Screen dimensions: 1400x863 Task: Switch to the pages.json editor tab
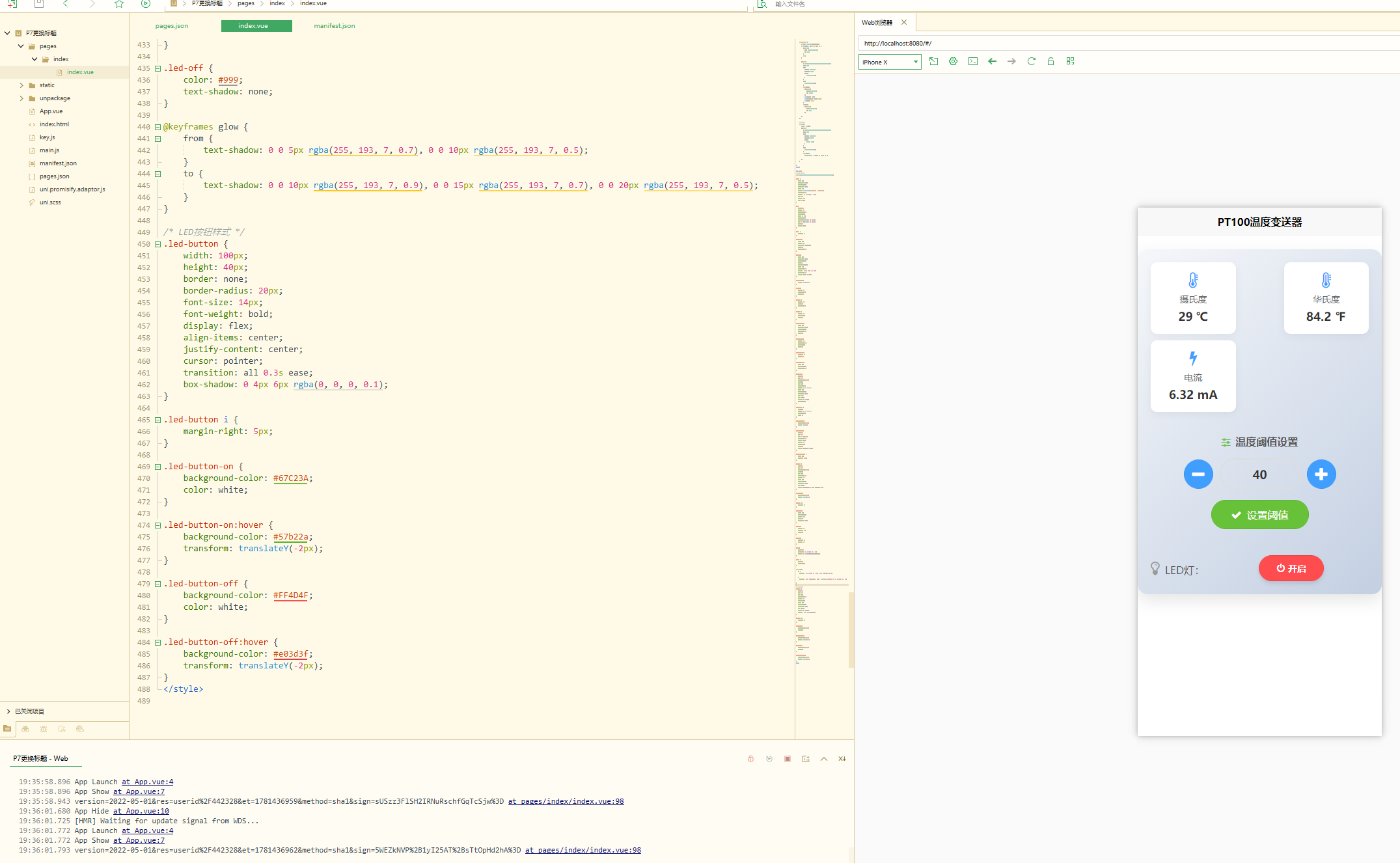(172, 26)
